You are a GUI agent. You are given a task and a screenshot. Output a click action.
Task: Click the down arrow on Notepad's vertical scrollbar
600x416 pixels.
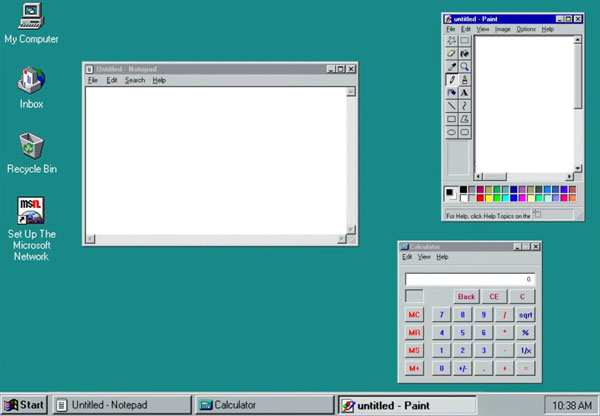pos(351,229)
